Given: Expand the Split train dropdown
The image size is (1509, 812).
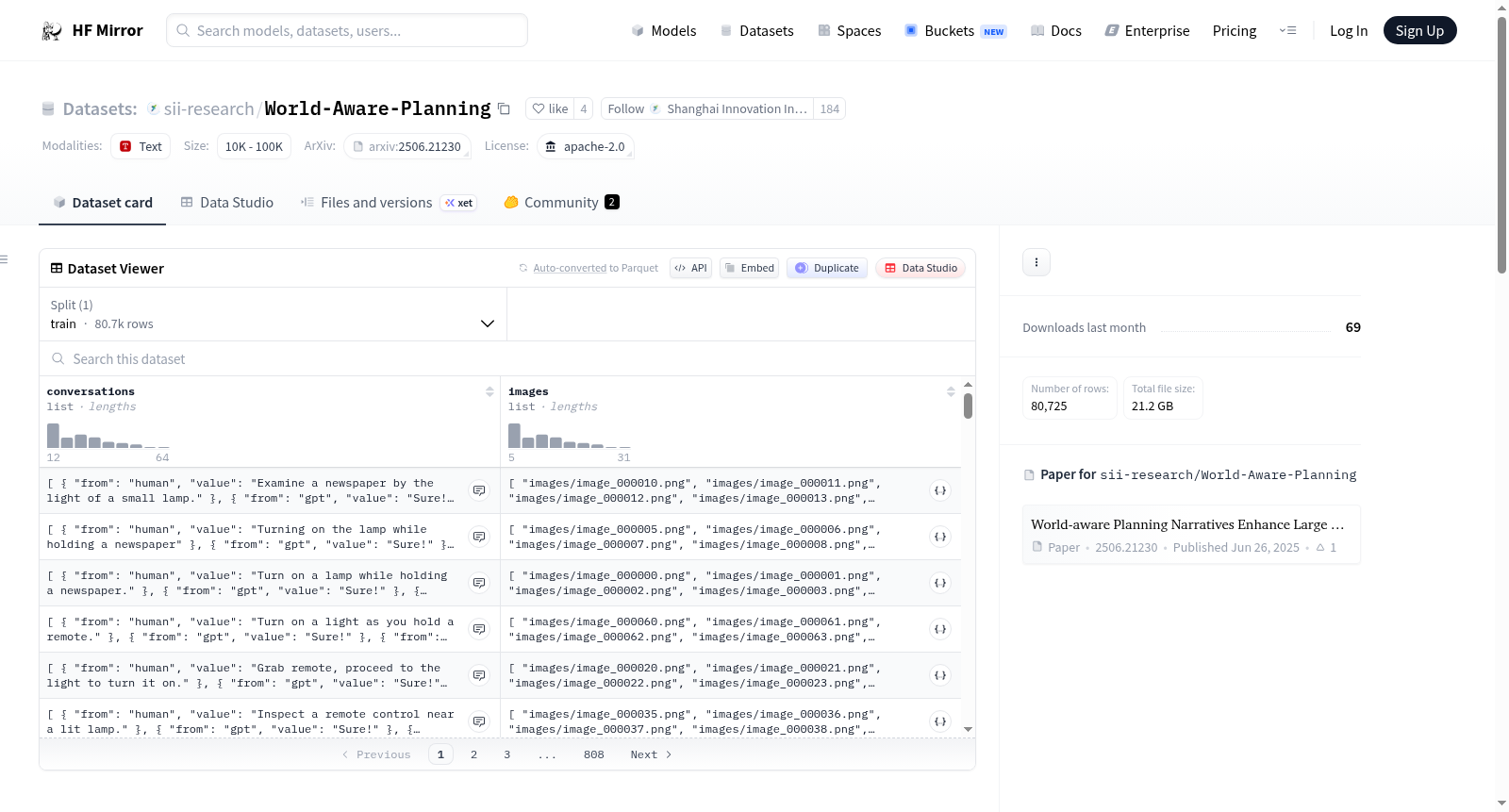Looking at the screenshot, I should pos(273,314).
